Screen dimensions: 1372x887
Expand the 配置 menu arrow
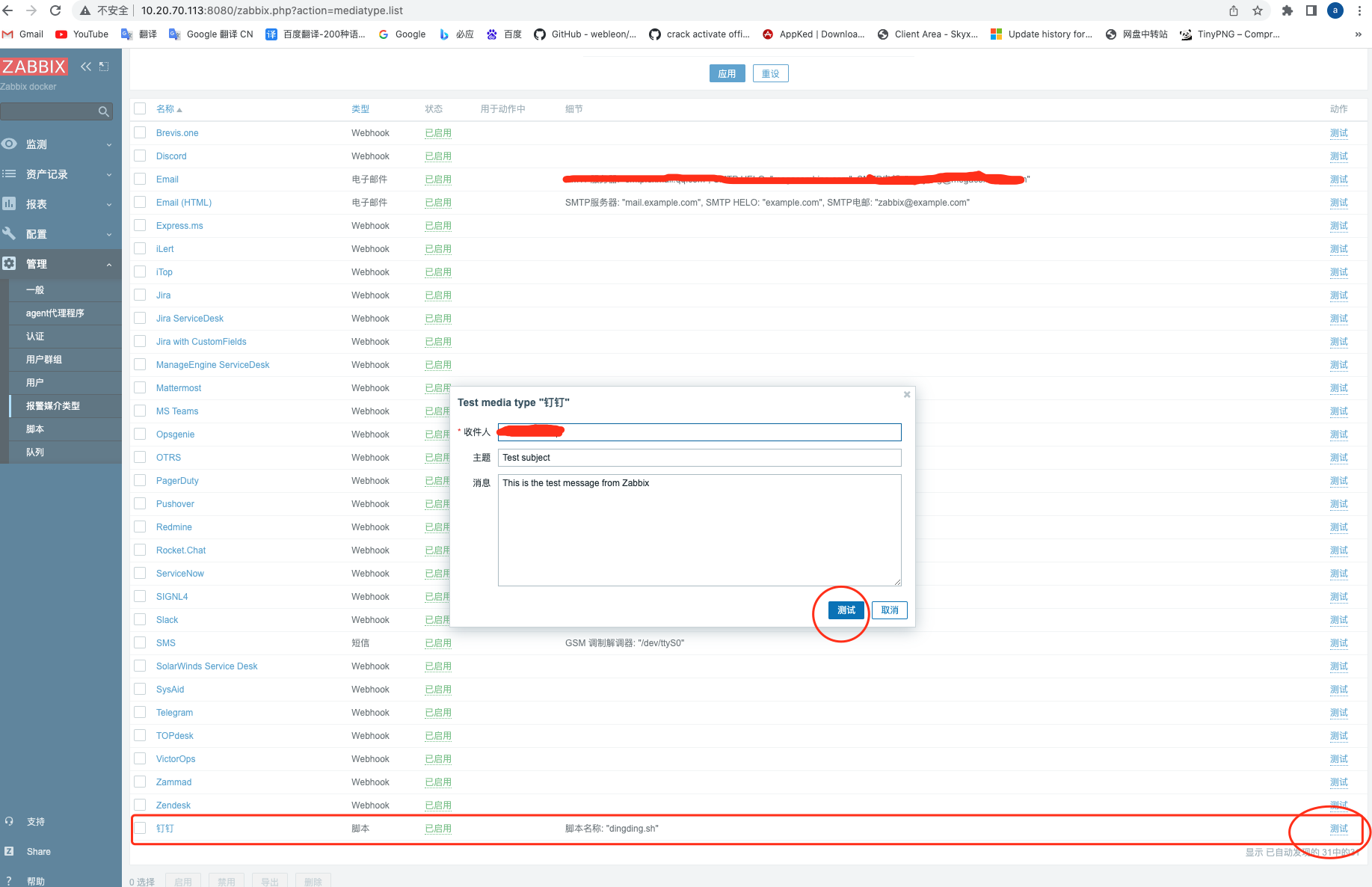point(109,235)
